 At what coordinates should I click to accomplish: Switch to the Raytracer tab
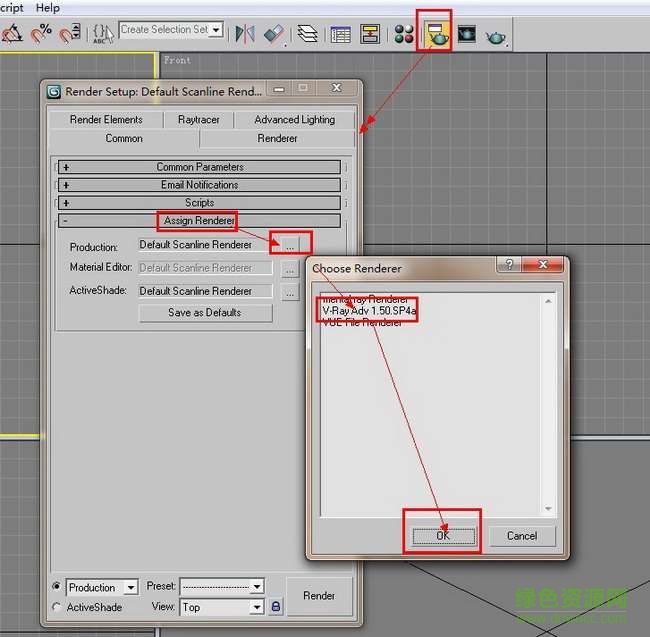tap(199, 119)
